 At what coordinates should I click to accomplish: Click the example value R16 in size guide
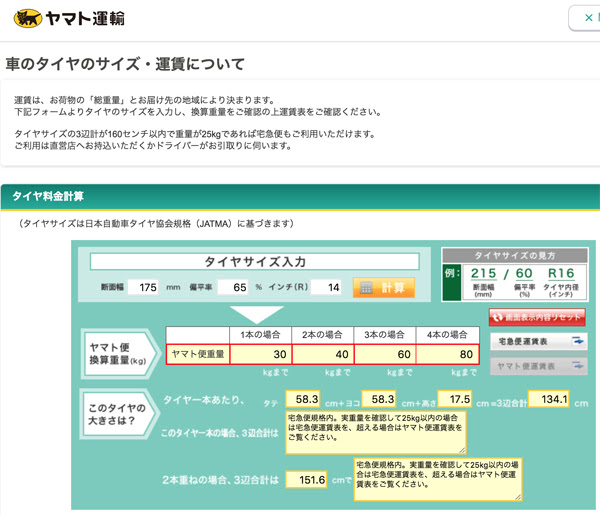pos(561,273)
